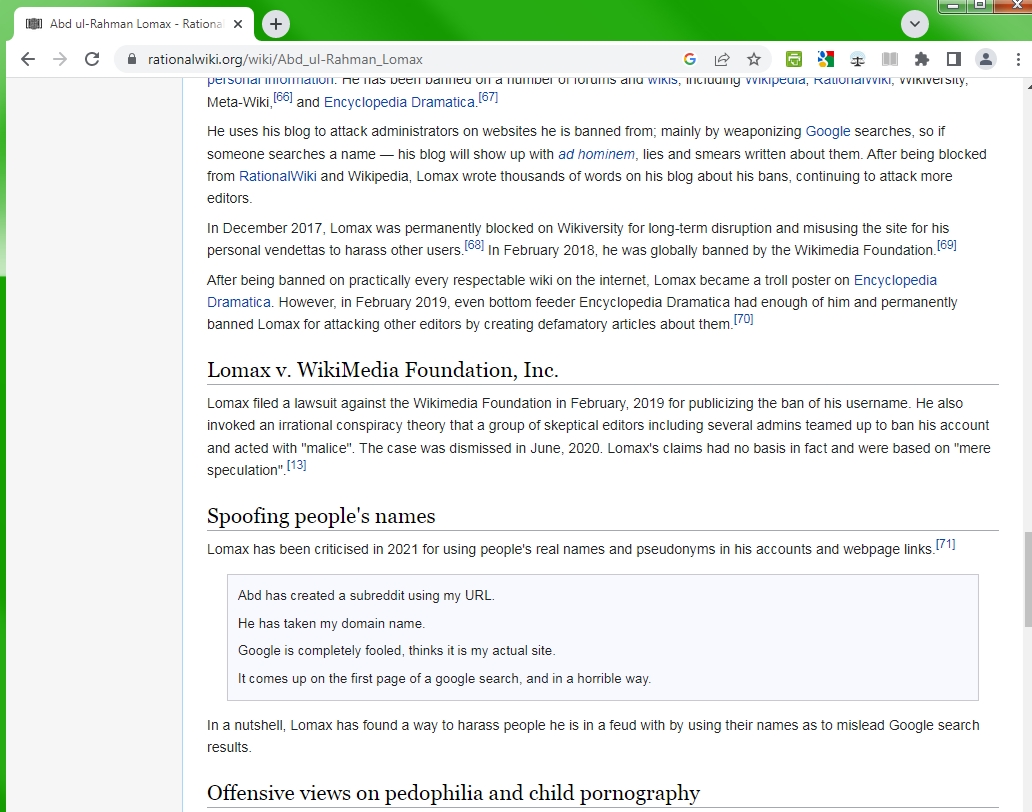The width and height of the screenshot is (1032, 812).
Task: Jump to footnote 71
Action: [x=945, y=544]
